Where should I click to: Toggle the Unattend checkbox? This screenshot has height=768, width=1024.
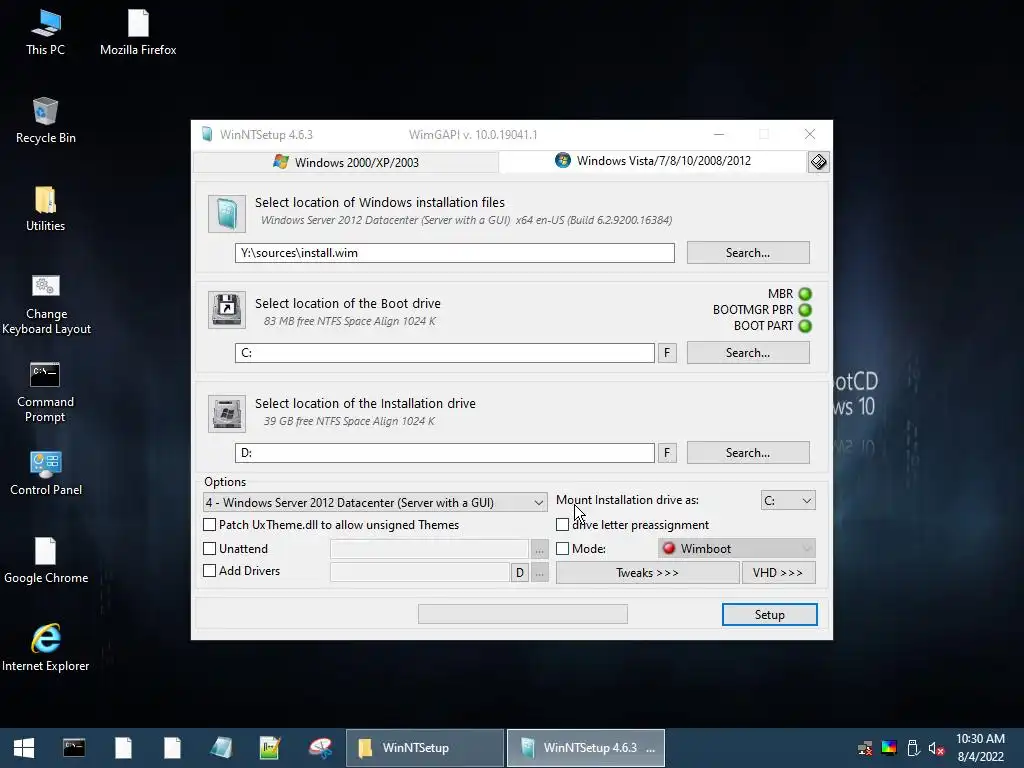point(210,549)
